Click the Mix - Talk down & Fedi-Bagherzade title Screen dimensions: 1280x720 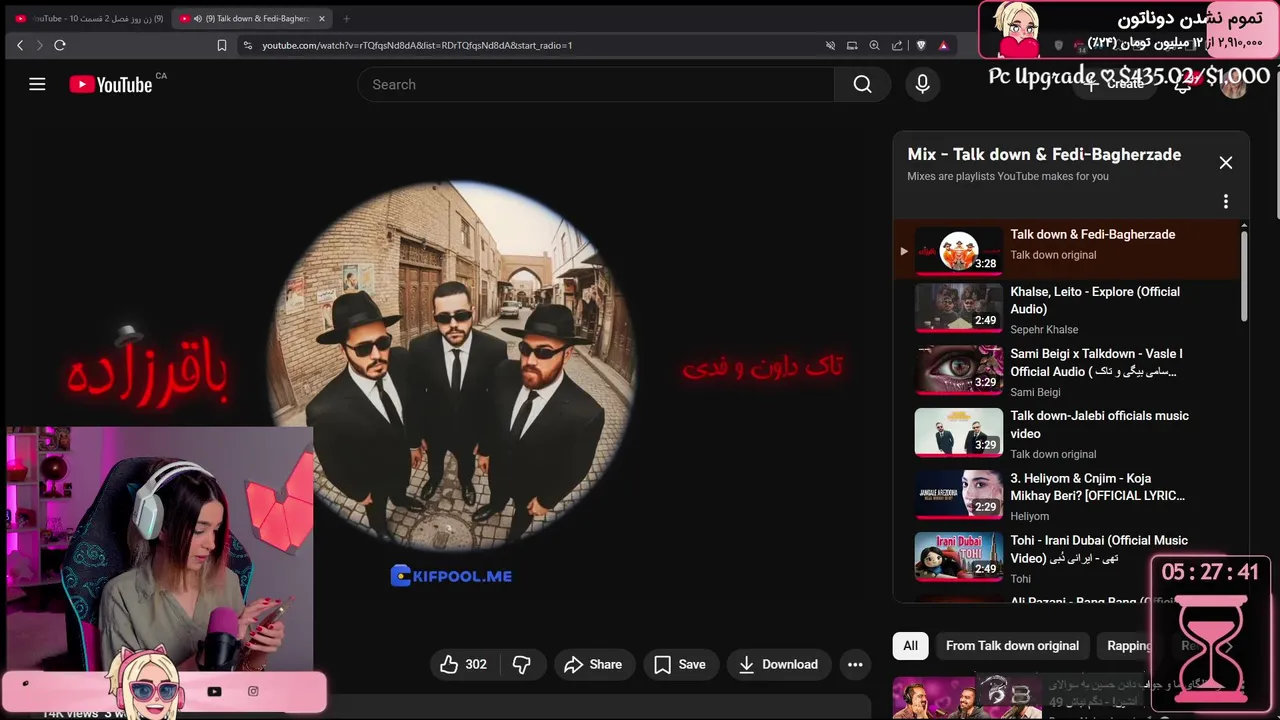[x=1044, y=154]
